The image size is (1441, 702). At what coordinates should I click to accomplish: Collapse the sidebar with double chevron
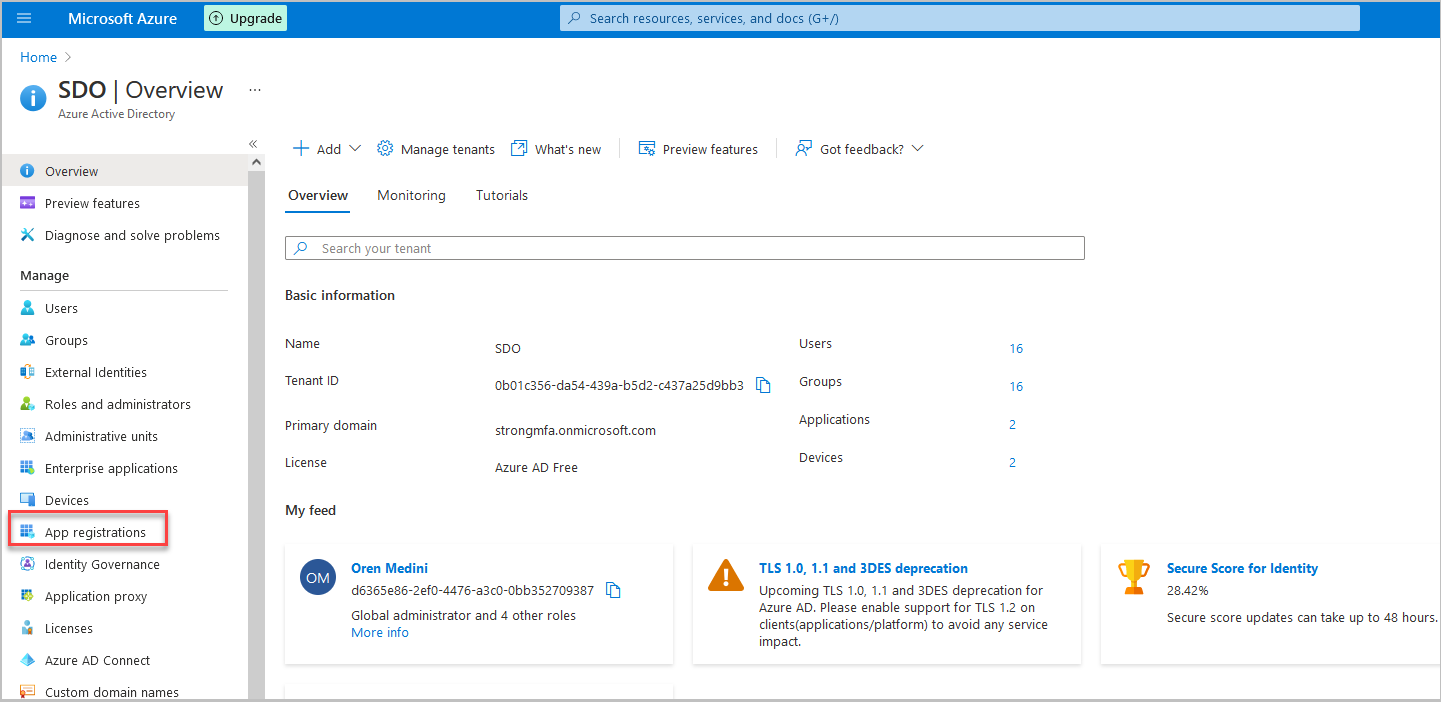pos(253,144)
